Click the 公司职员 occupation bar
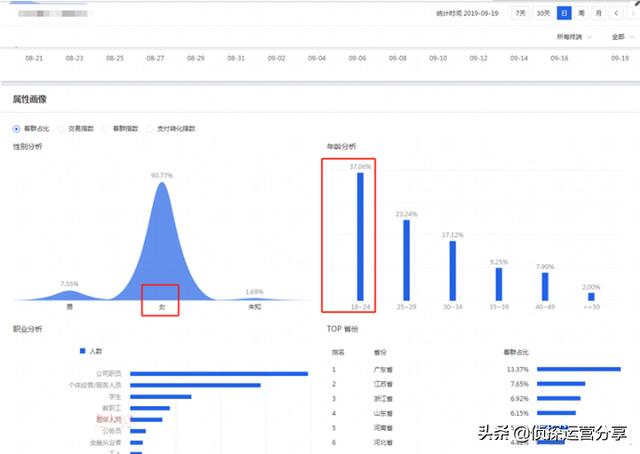 [x=218, y=373]
